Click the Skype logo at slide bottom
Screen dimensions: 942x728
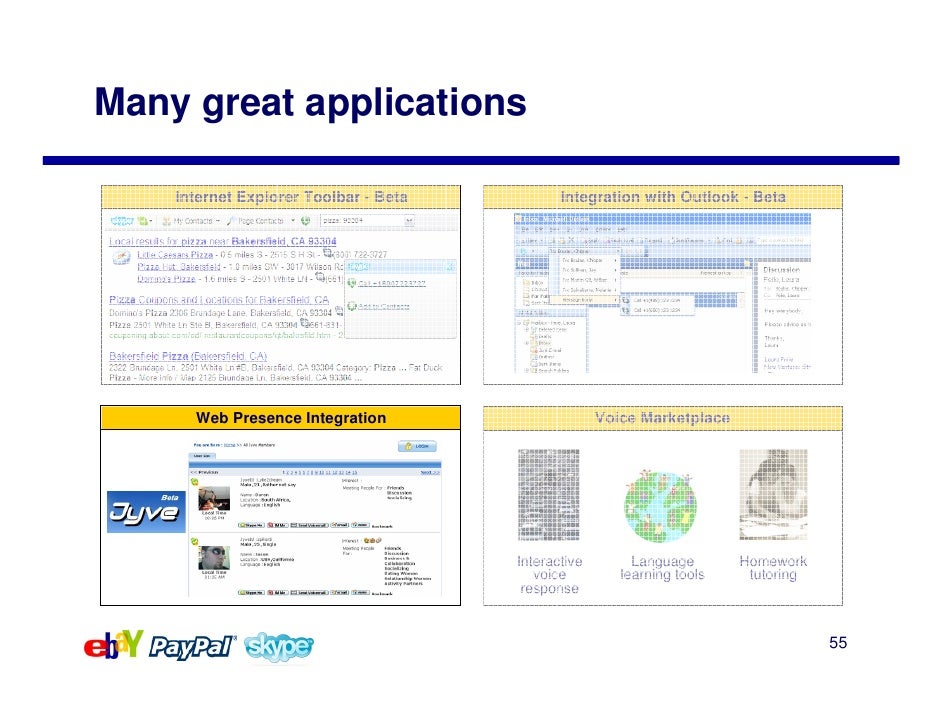click(x=279, y=648)
